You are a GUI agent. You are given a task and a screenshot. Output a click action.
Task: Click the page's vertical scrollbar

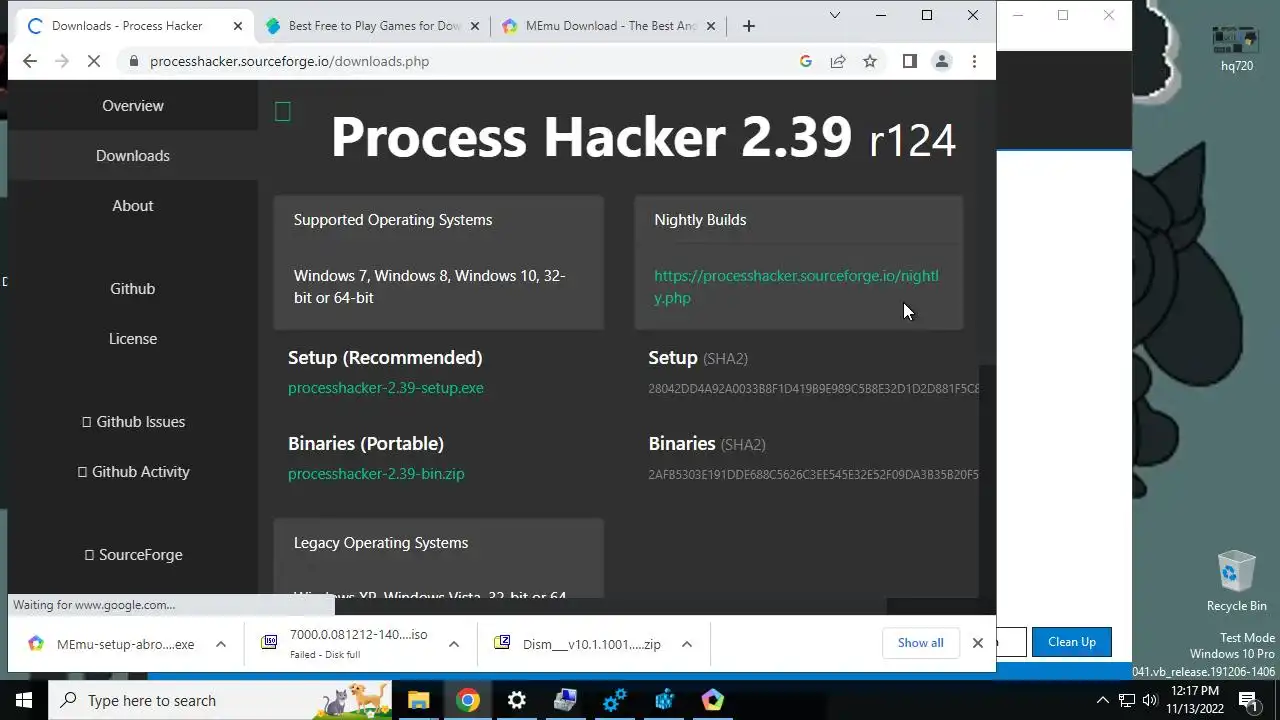click(987, 340)
